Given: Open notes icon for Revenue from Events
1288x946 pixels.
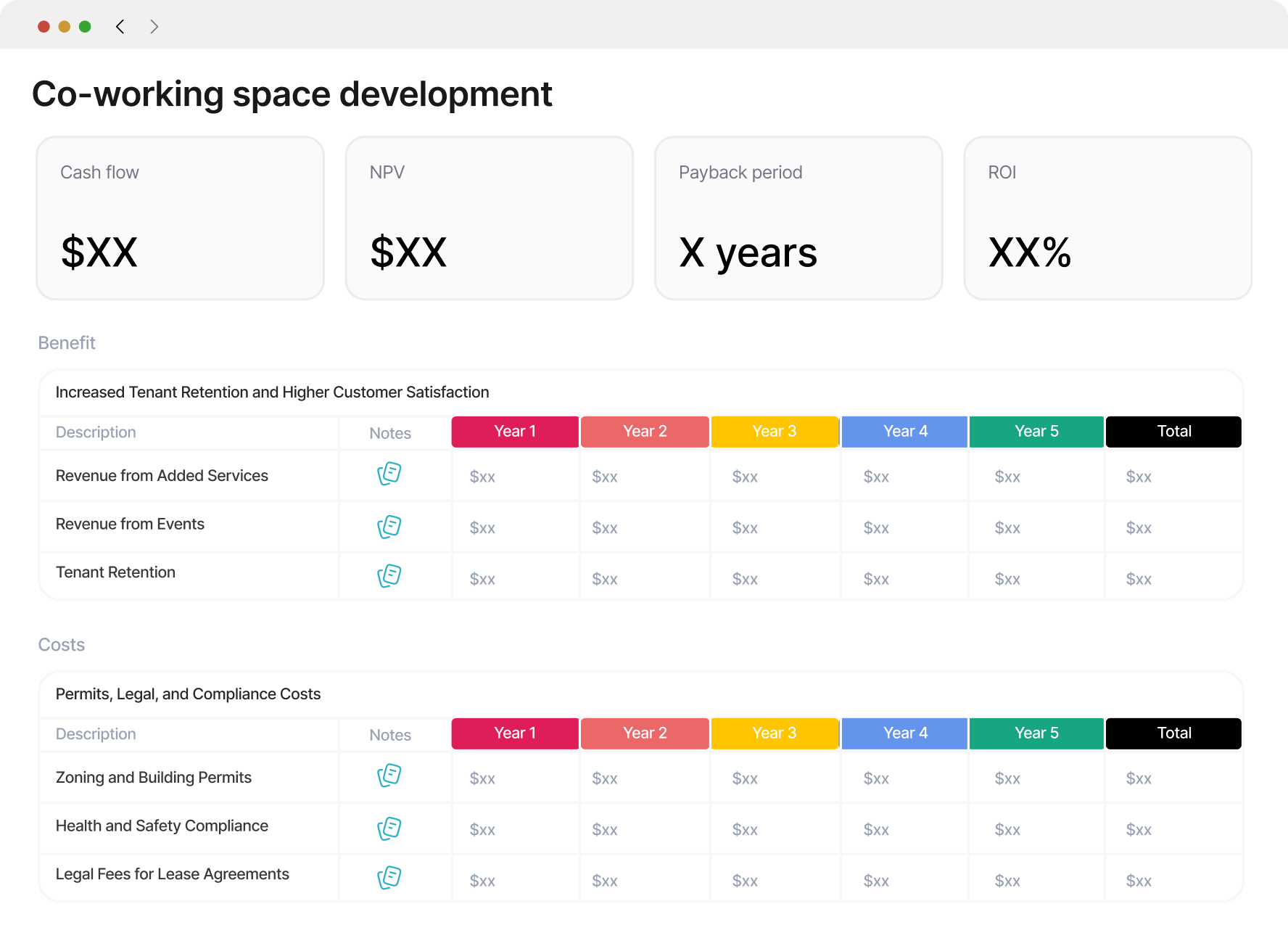Looking at the screenshot, I should pyautogui.click(x=389, y=527).
